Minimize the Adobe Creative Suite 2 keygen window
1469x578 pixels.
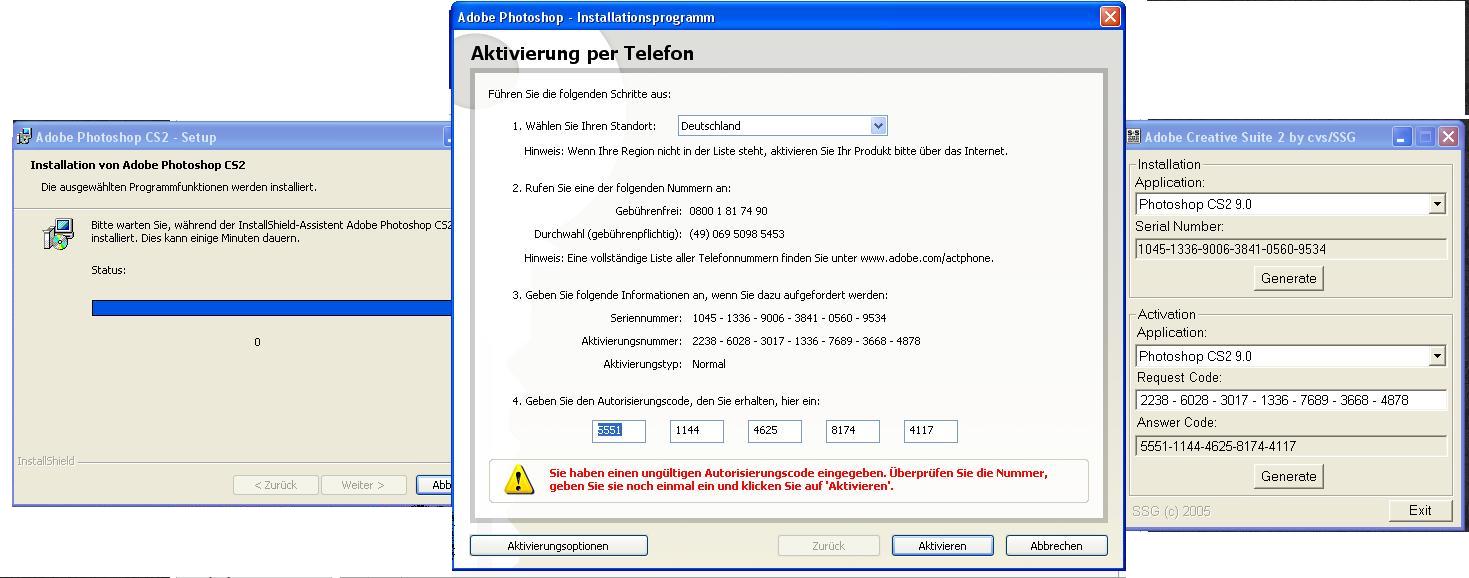1402,137
